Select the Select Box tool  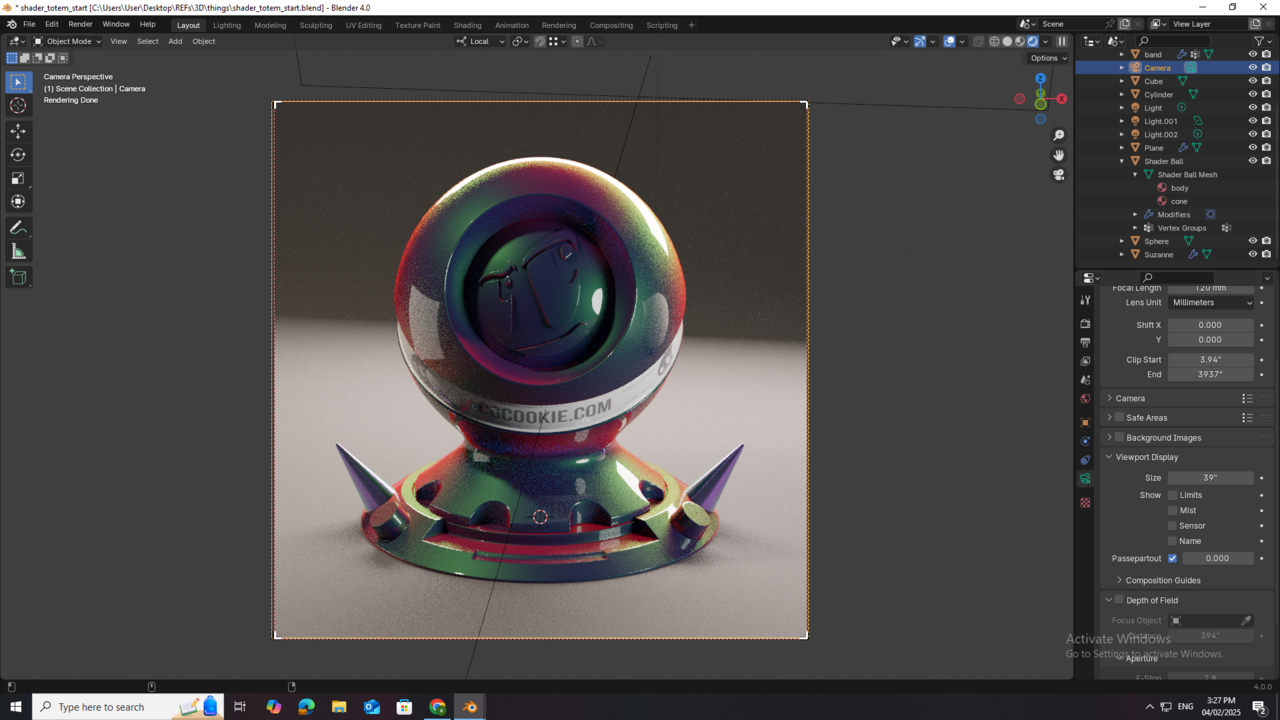18,82
